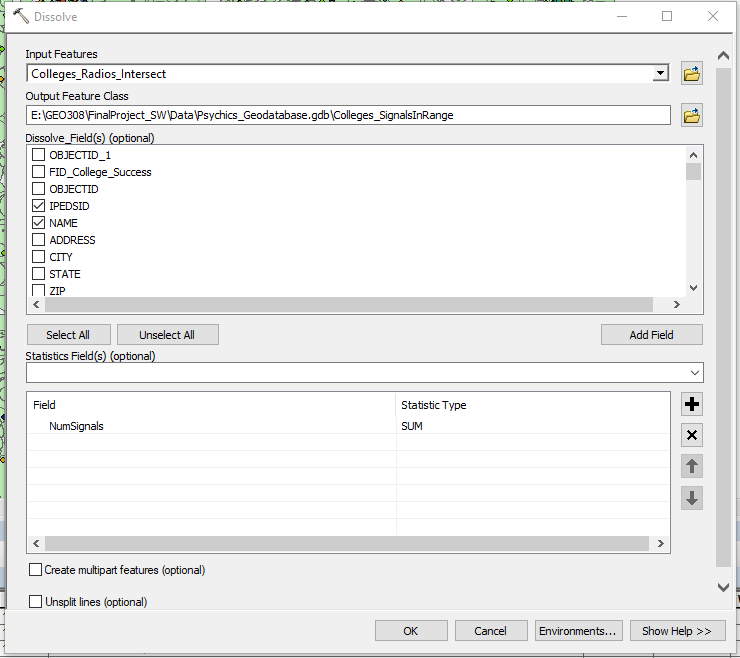740x658 pixels.
Task: Click Select All button
Action: coord(69,335)
